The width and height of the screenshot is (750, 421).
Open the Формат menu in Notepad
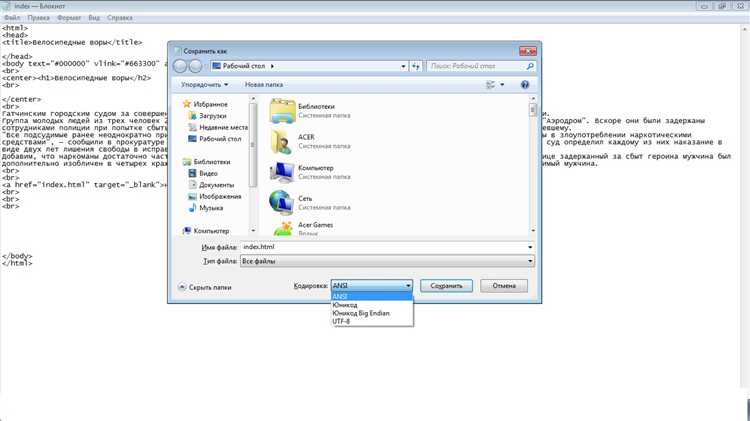click(x=69, y=18)
